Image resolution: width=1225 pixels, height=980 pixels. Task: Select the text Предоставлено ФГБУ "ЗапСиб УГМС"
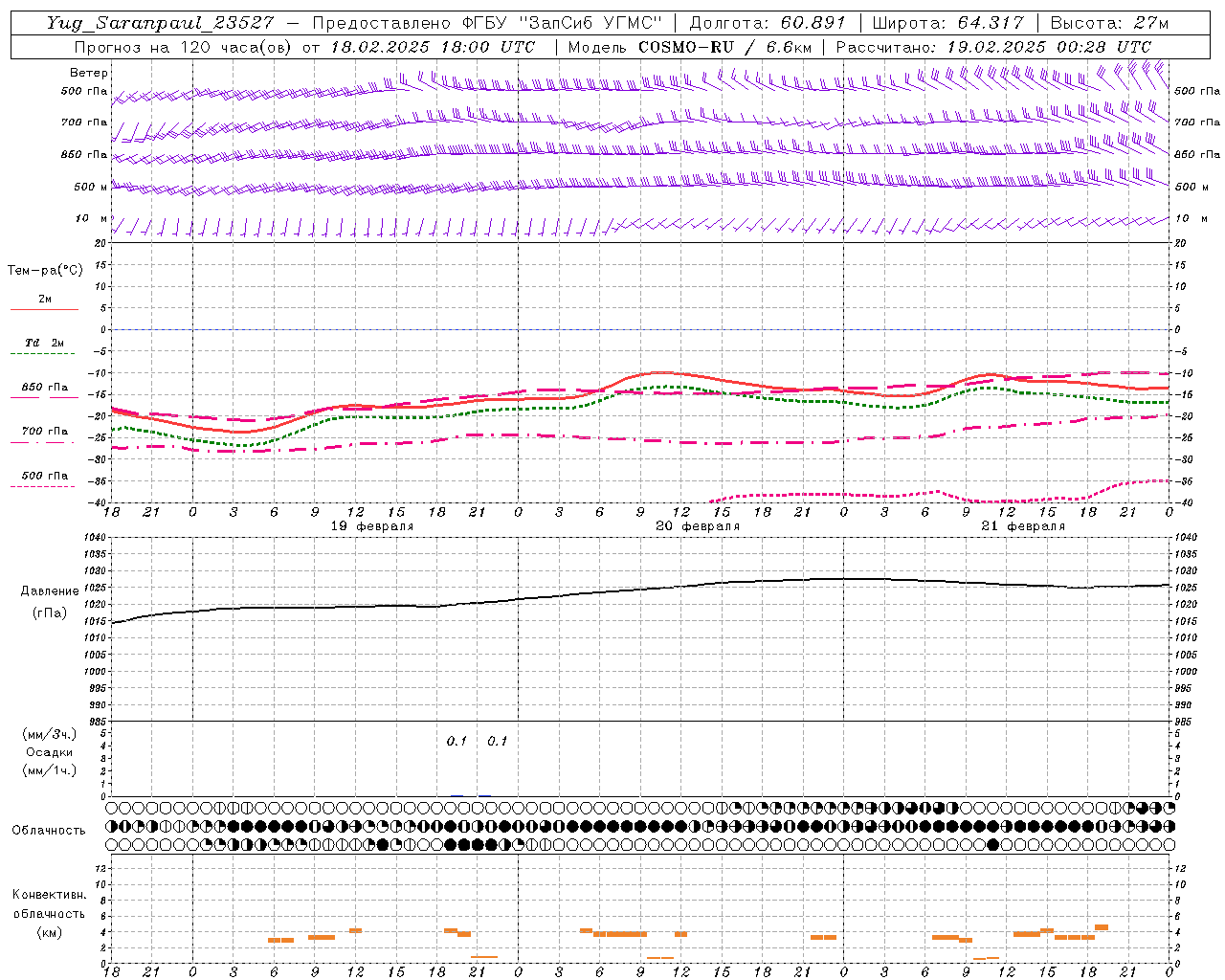[x=488, y=23]
